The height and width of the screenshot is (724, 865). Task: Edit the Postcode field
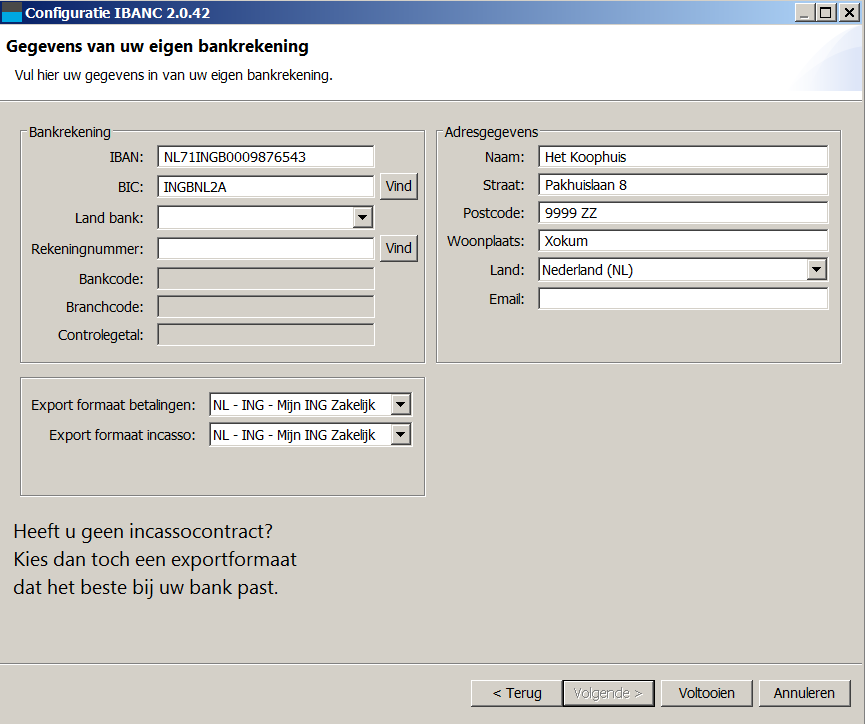pos(682,213)
